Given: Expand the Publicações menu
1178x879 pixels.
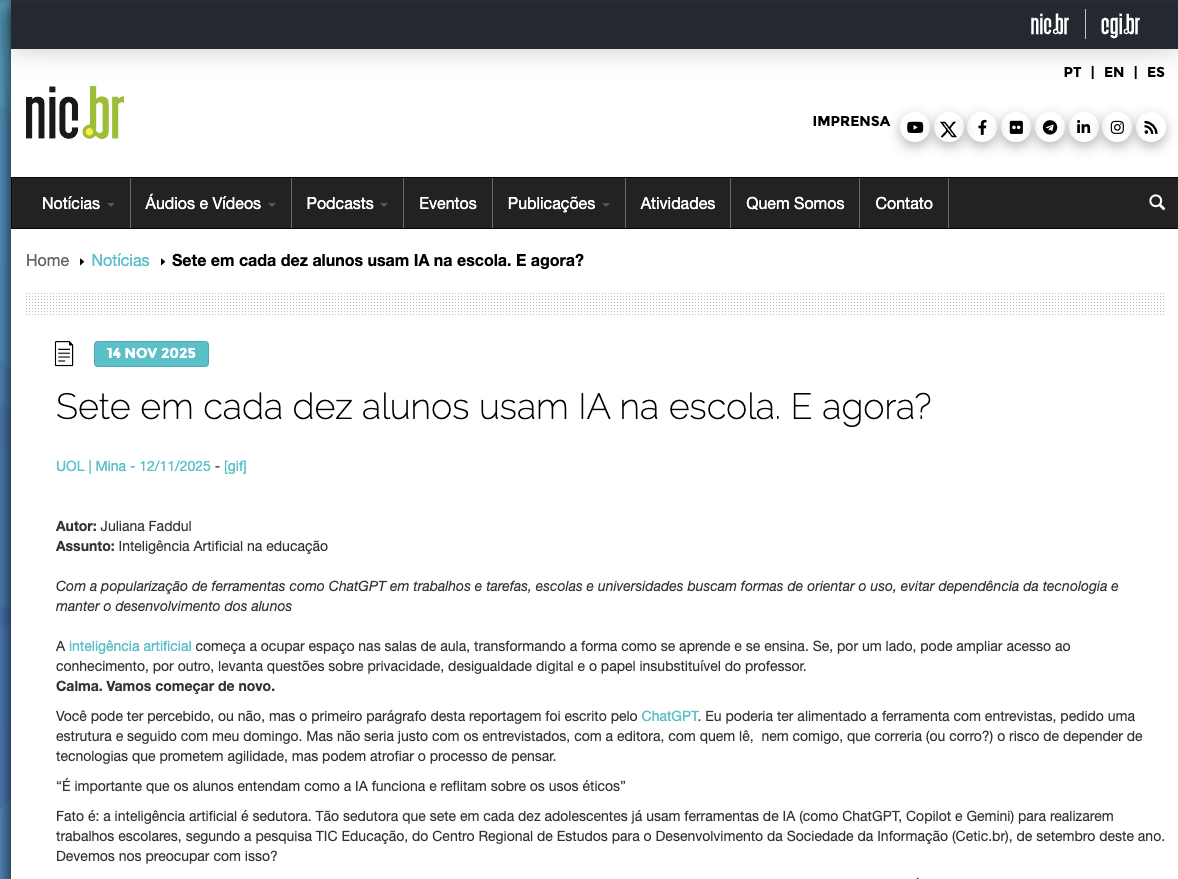Looking at the screenshot, I should [558, 204].
